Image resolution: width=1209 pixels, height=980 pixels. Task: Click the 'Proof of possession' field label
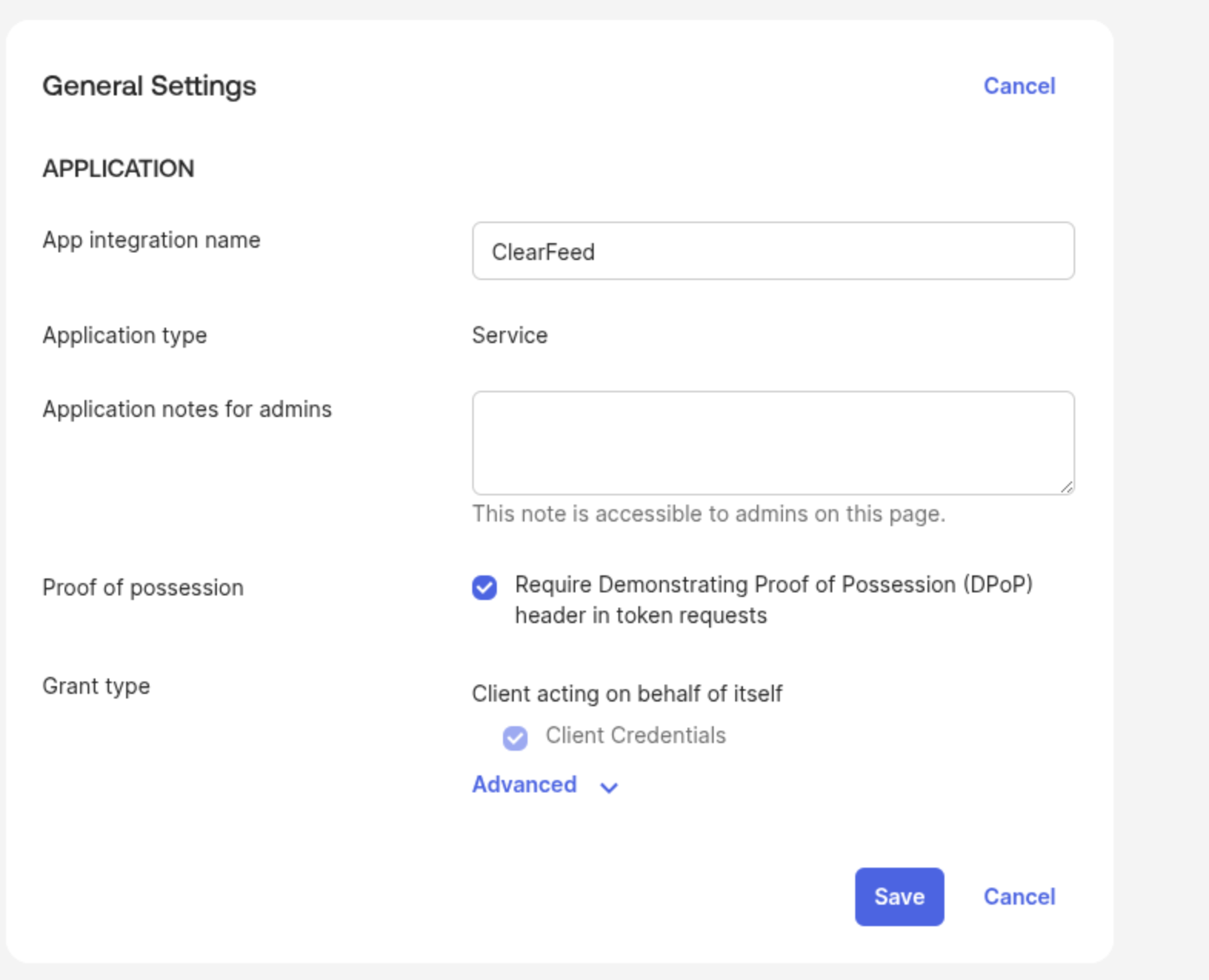click(143, 588)
